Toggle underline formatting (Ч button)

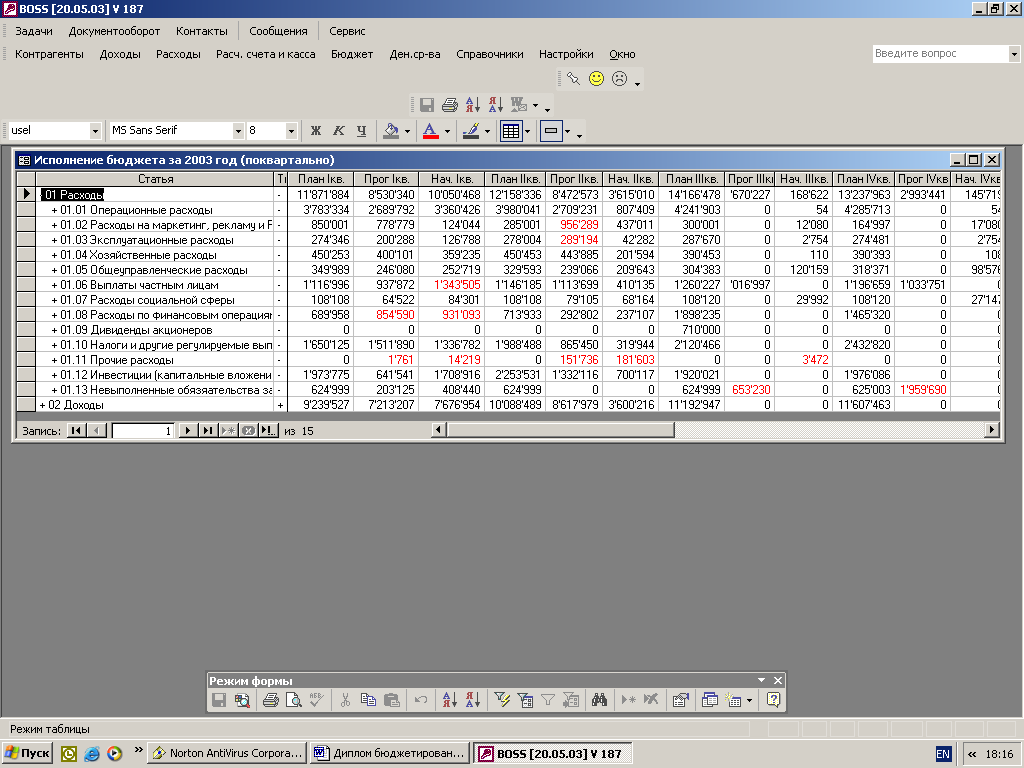[361, 131]
